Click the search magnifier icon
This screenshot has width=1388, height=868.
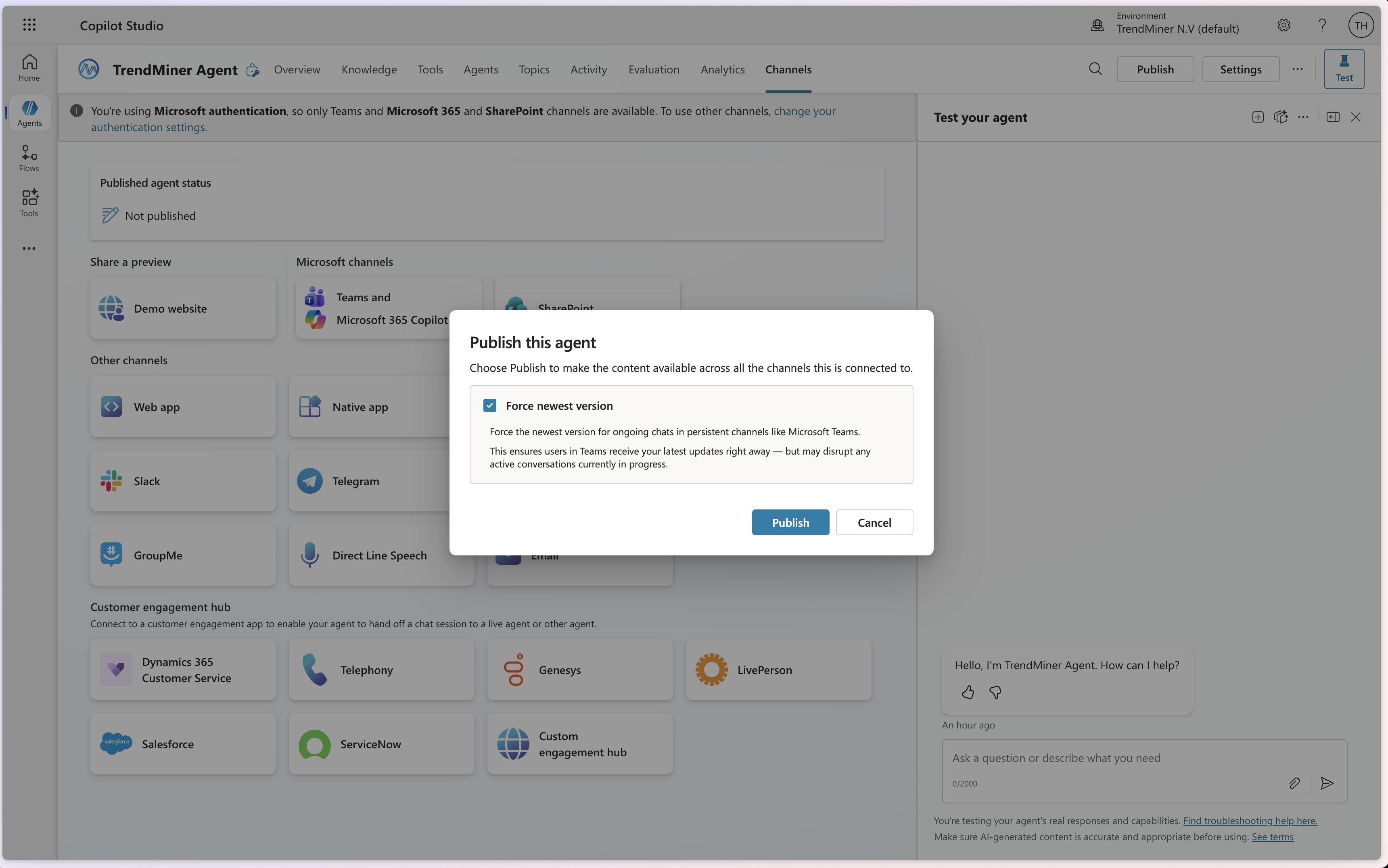[x=1096, y=69]
